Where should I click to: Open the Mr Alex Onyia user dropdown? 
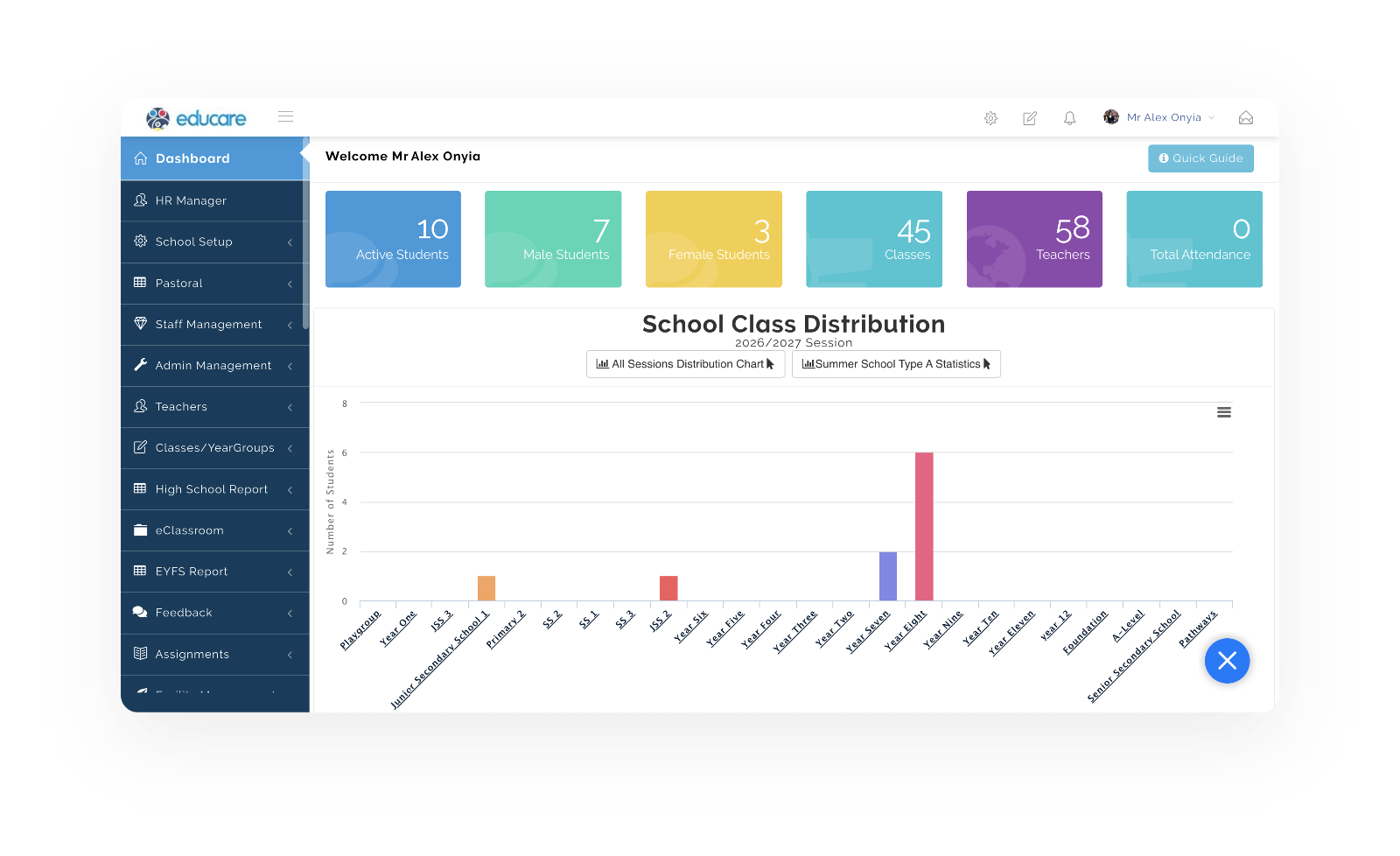tap(1165, 117)
